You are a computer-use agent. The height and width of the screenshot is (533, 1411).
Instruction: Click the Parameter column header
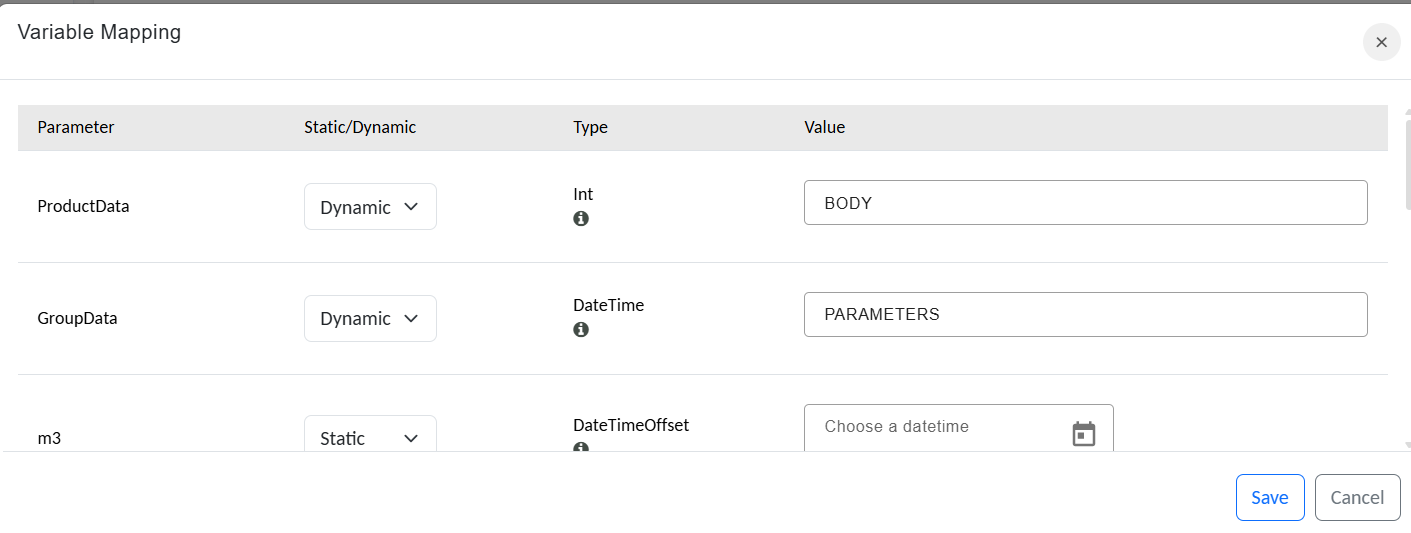click(76, 127)
